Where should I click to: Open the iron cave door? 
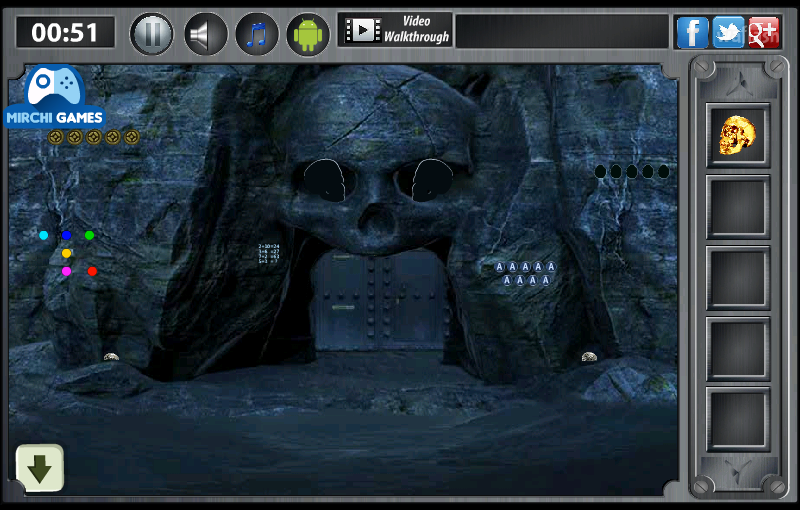(x=381, y=301)
